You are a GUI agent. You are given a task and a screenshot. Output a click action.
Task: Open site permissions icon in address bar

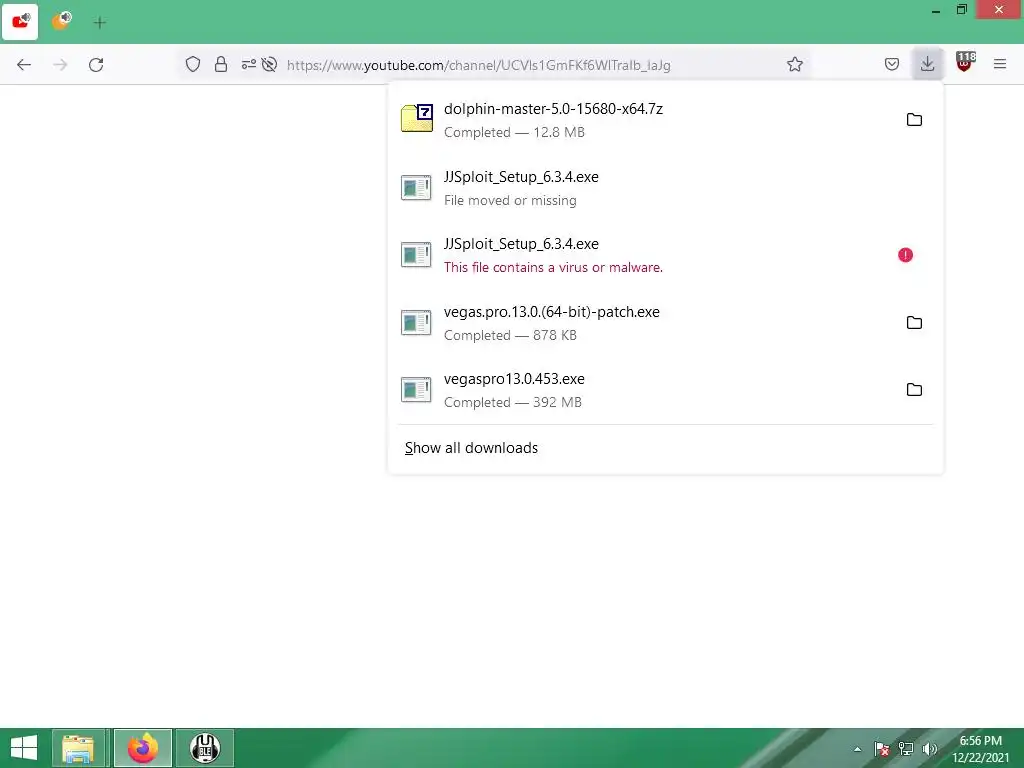[249, 64]
